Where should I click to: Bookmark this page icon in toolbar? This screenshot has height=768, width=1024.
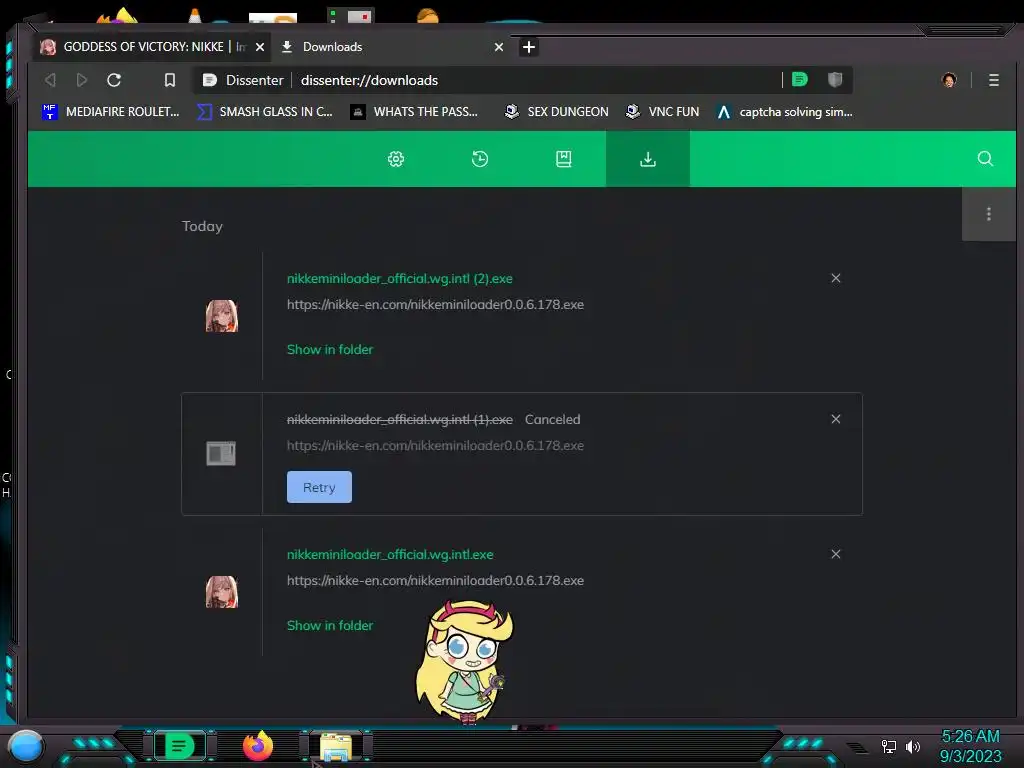[170, 80]
